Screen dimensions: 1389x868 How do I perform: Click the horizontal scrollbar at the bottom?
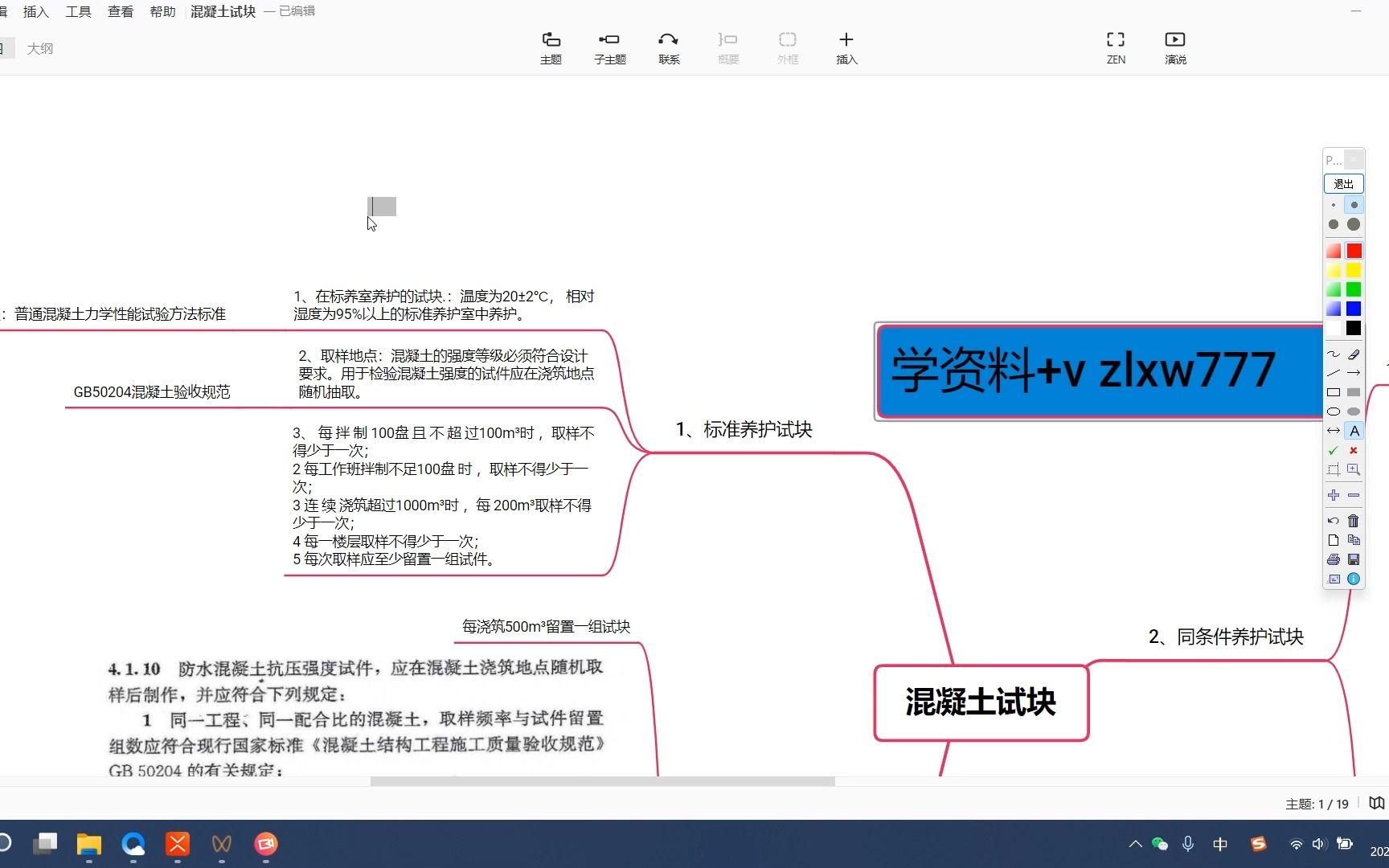[603, 781]
